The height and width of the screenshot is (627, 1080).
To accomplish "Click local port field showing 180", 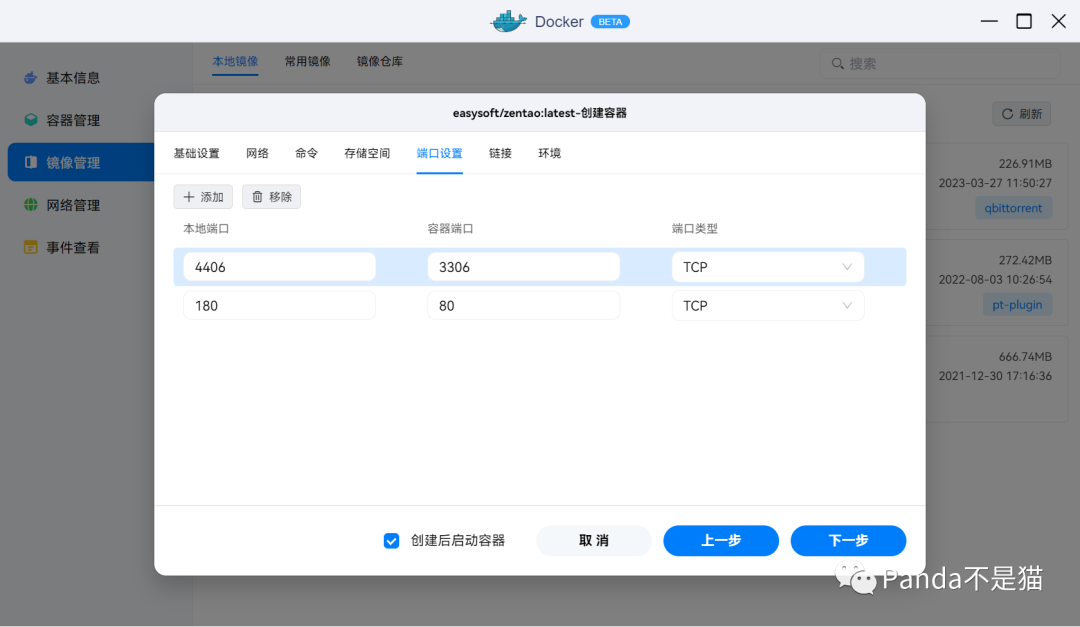I will [x=280, y=306].
